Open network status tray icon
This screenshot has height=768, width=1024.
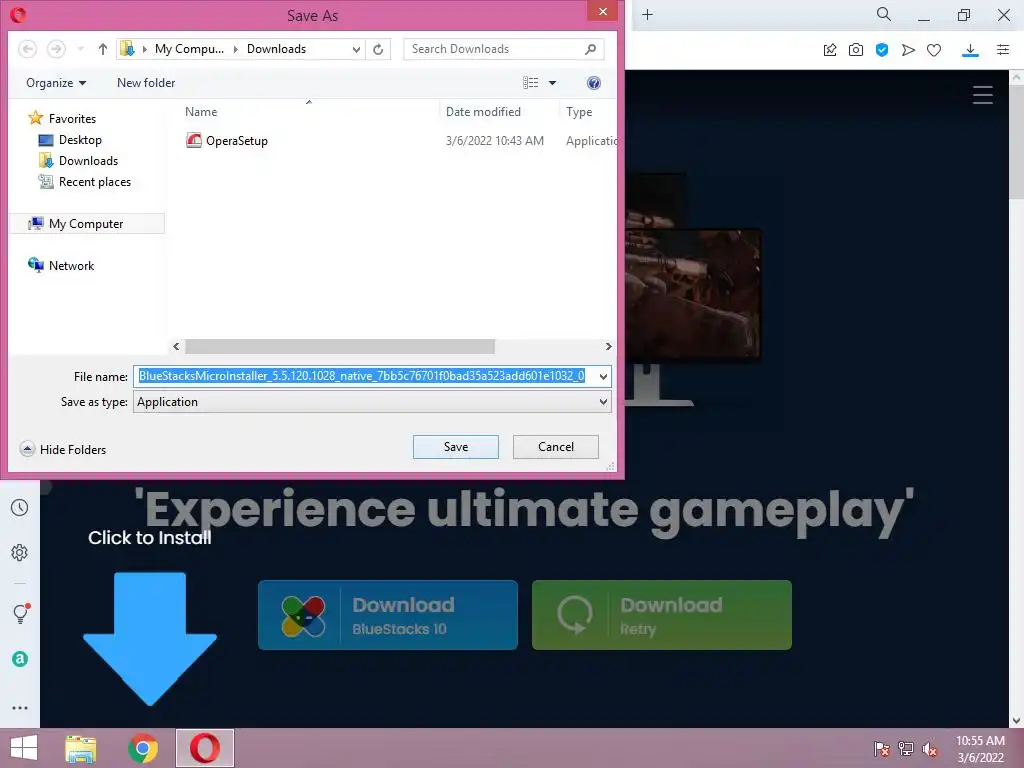click(x=906, y=749)
